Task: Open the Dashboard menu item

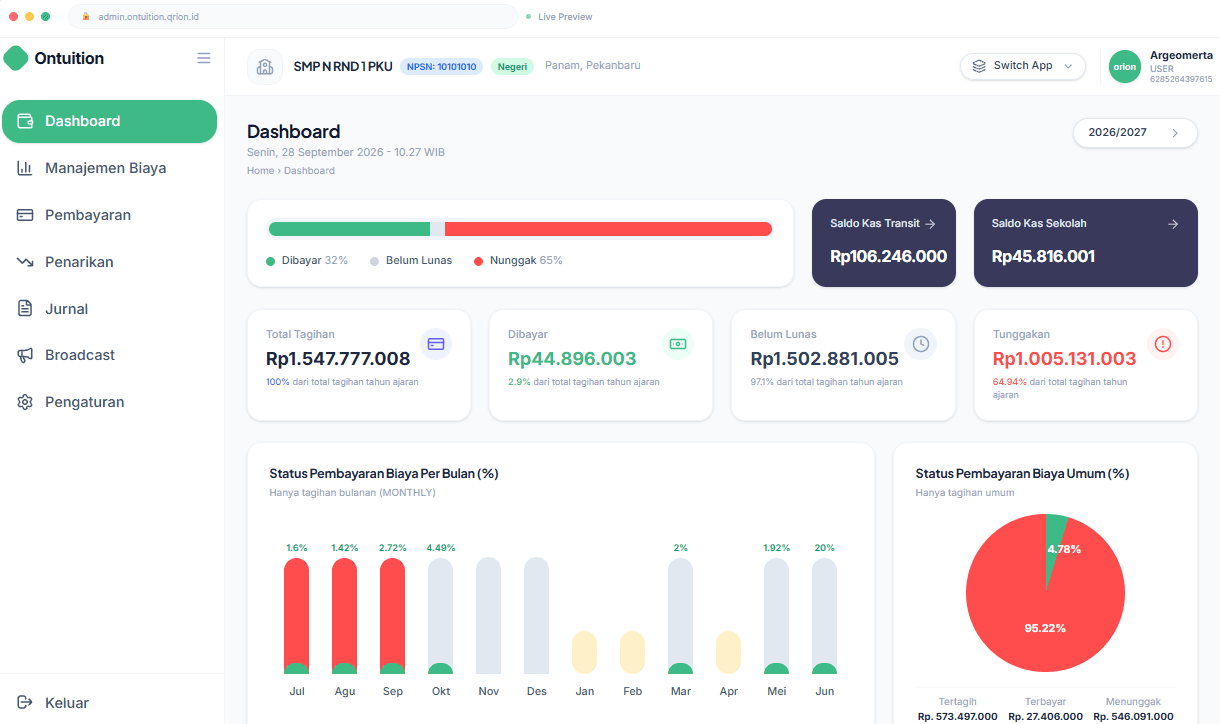Action: 109,121
